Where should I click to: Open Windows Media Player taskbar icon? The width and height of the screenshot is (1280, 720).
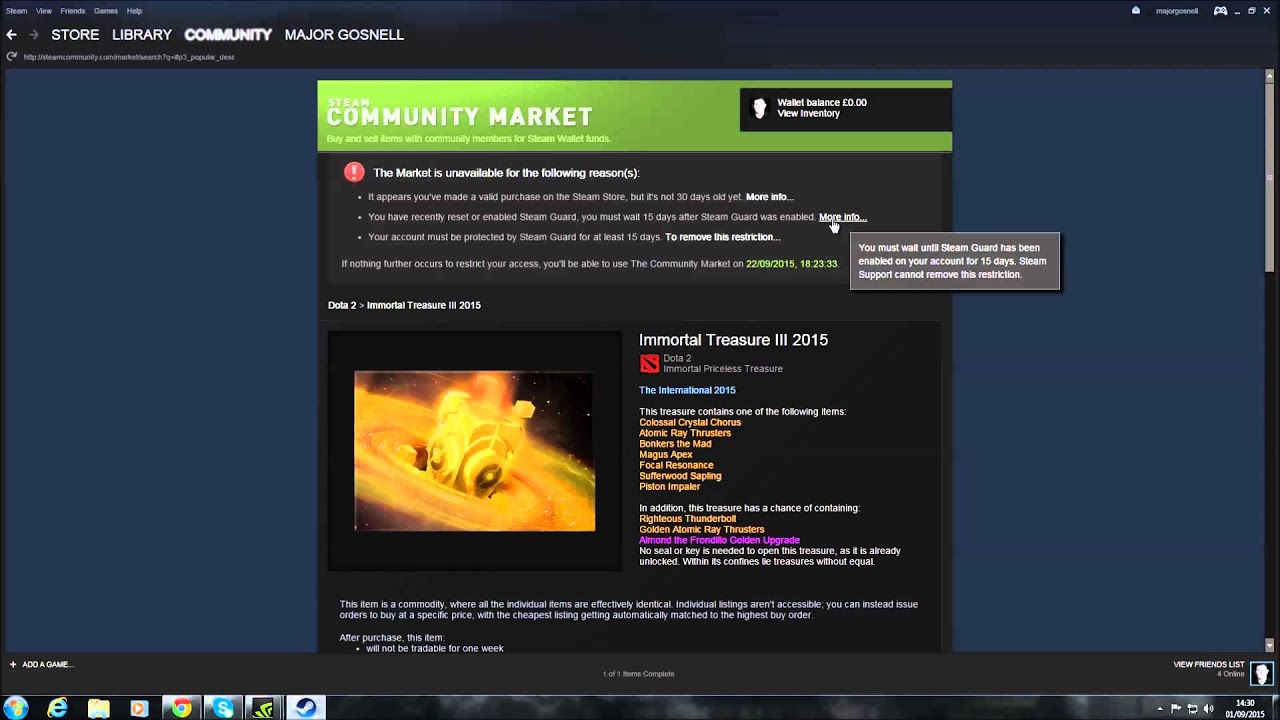coord(139,708)
